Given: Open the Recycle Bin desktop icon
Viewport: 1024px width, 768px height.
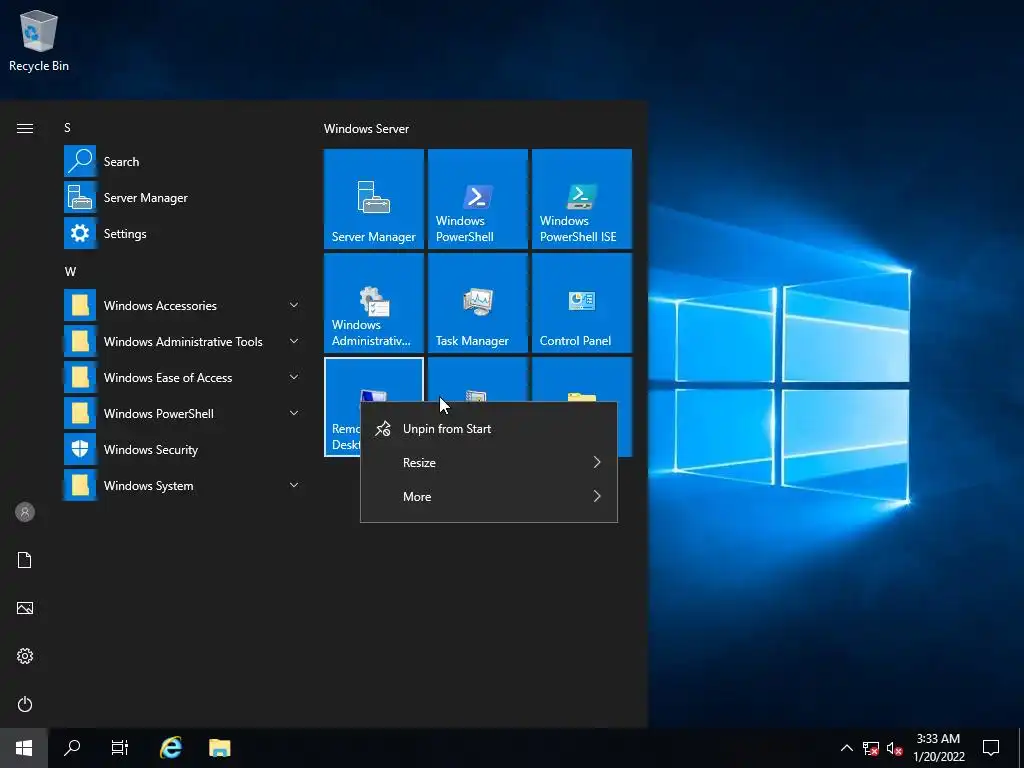Looking at the screenshot, I should (39, 40).
